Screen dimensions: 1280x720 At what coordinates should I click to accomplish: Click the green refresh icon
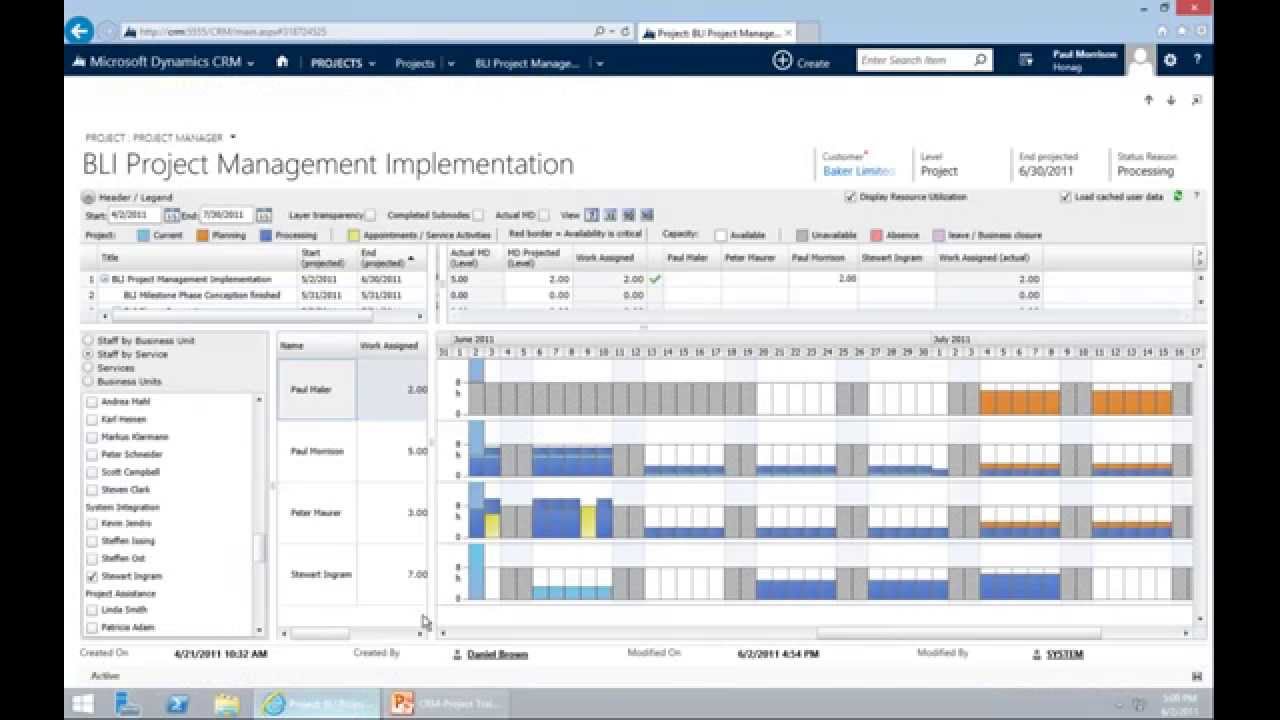pyautogui.click(x=1178, y=197)
